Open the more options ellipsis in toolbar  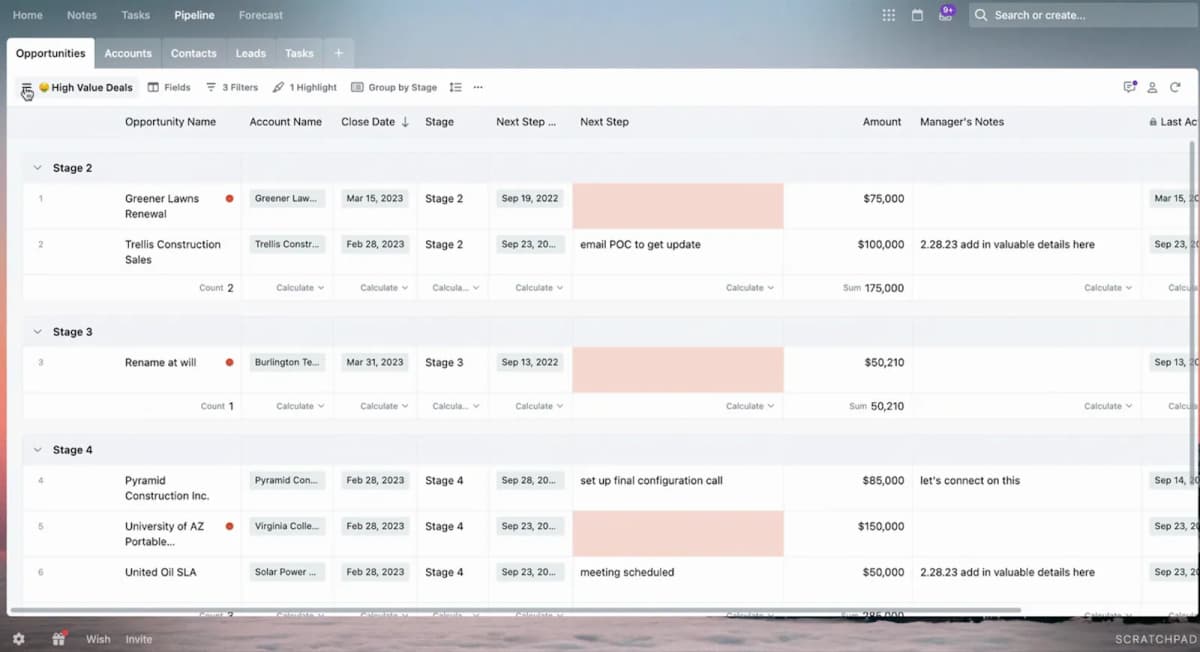(x=478, y=87)
